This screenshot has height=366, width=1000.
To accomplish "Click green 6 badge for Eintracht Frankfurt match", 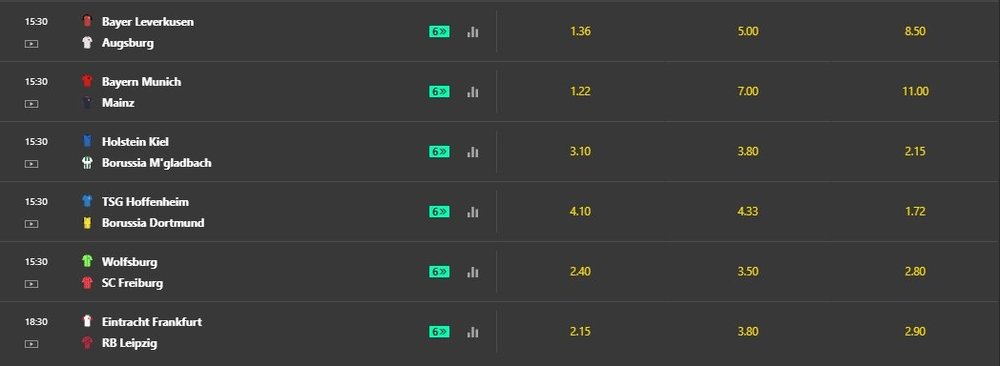I will [439, 332].
